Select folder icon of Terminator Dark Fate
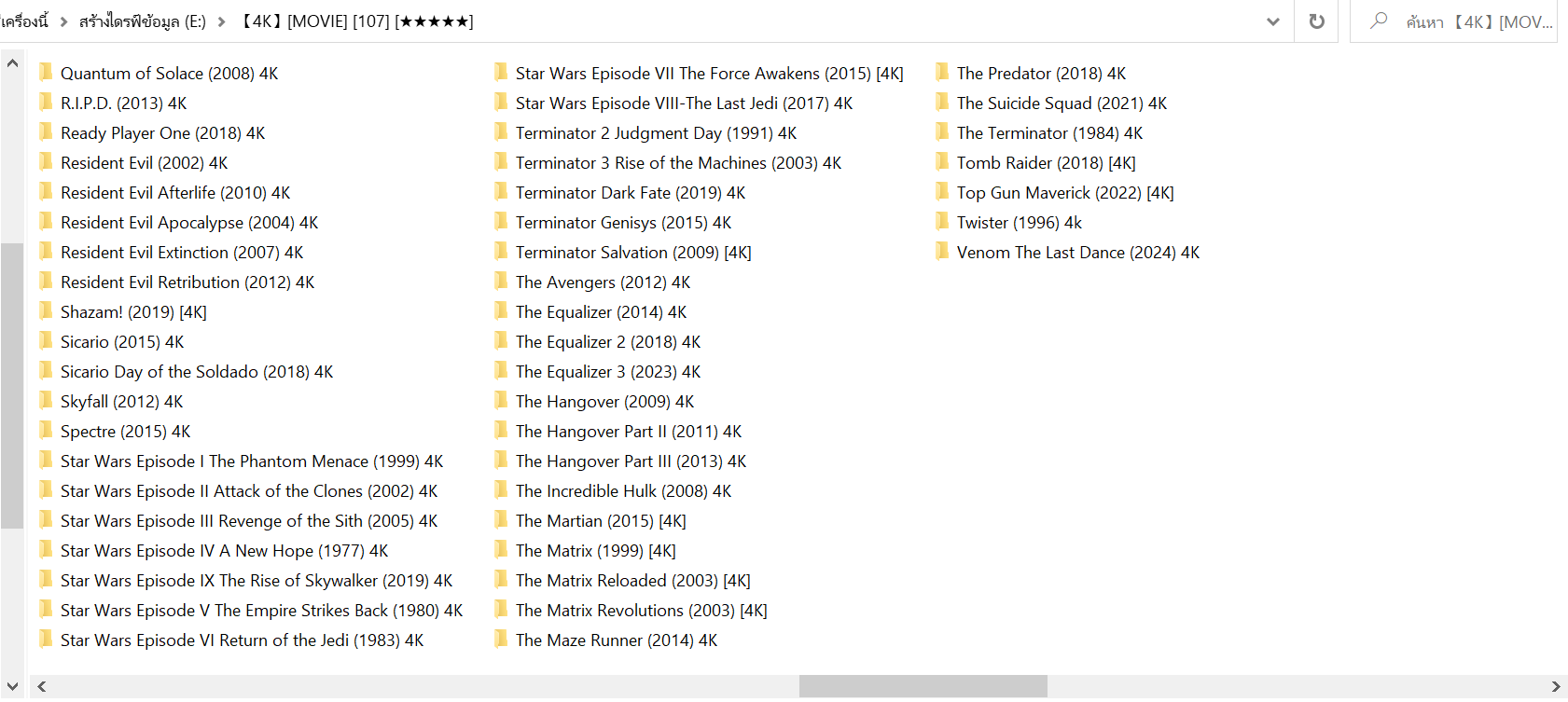The image size is (1568, 702). pos(501,192)
